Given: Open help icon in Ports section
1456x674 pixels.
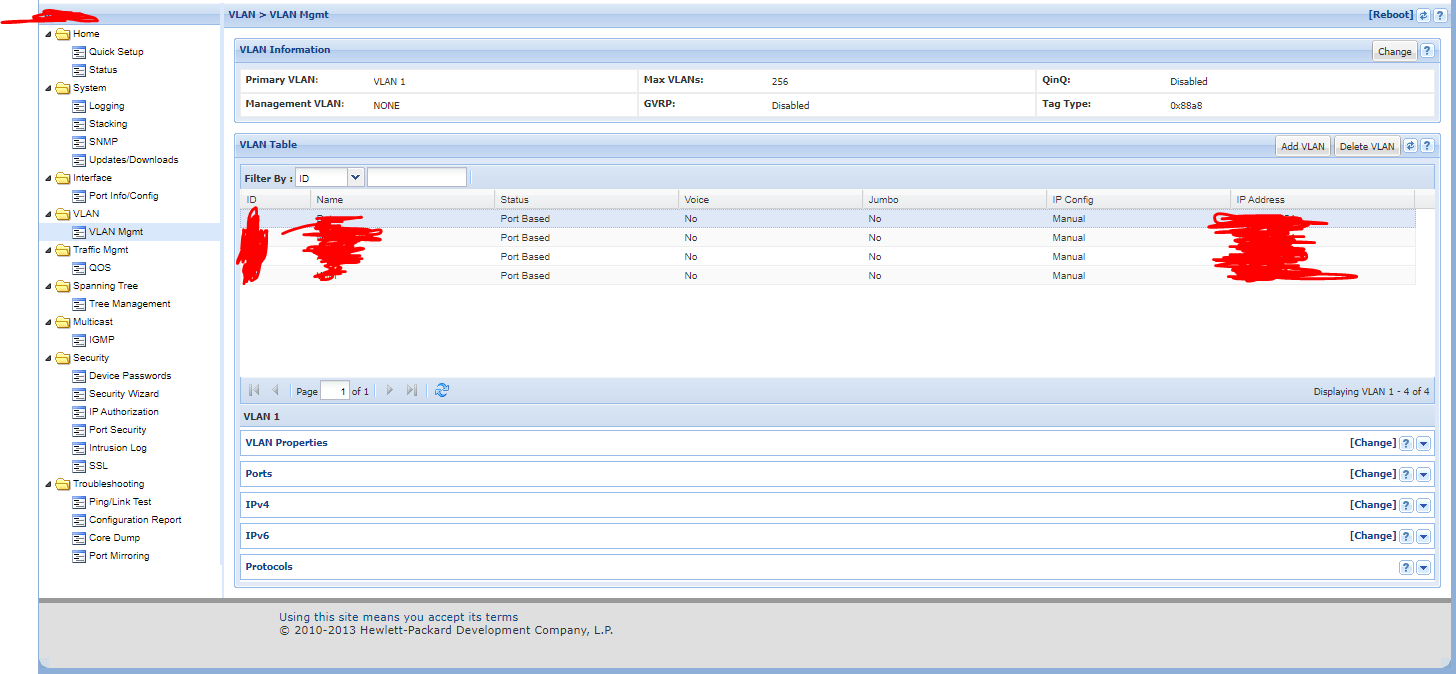Looking at the screenshot, I should coord(1406,475).
